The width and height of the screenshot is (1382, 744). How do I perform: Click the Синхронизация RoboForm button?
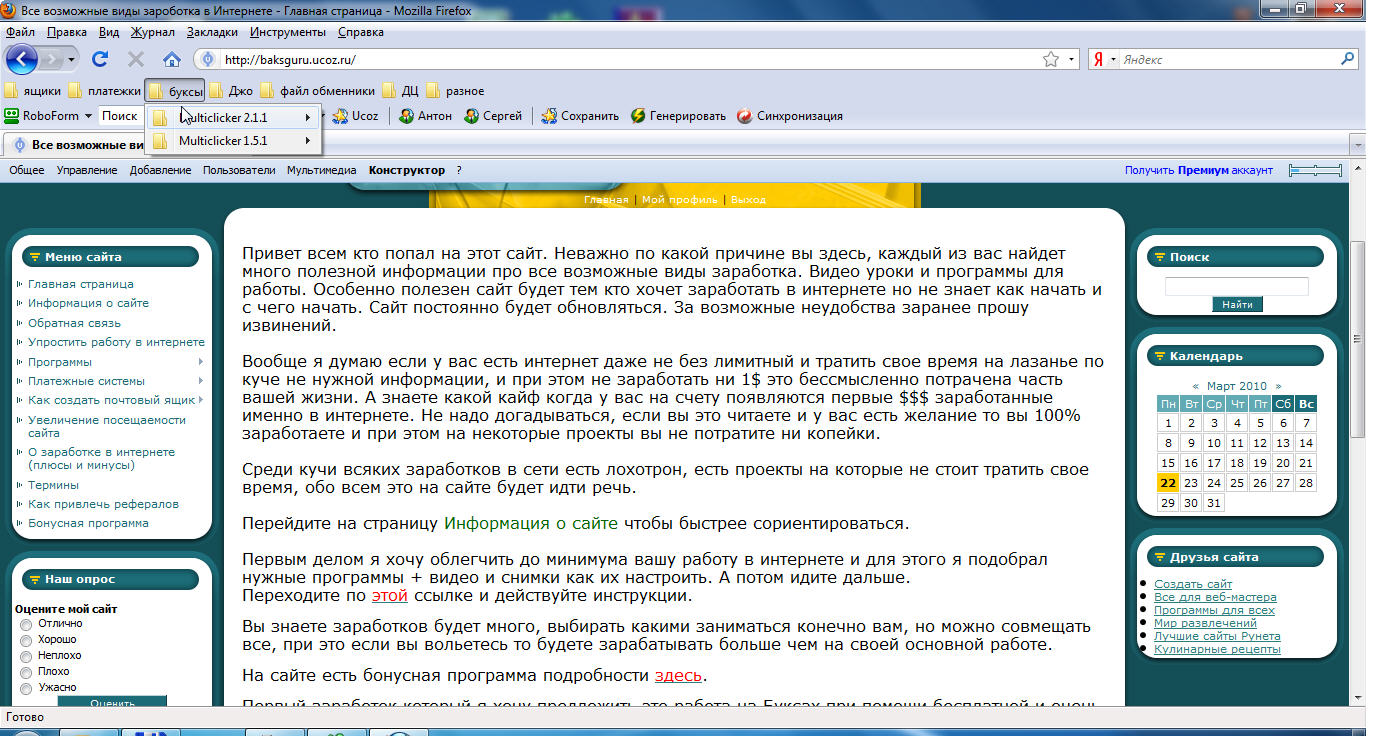pyautogui.click(x=790, y=116)
